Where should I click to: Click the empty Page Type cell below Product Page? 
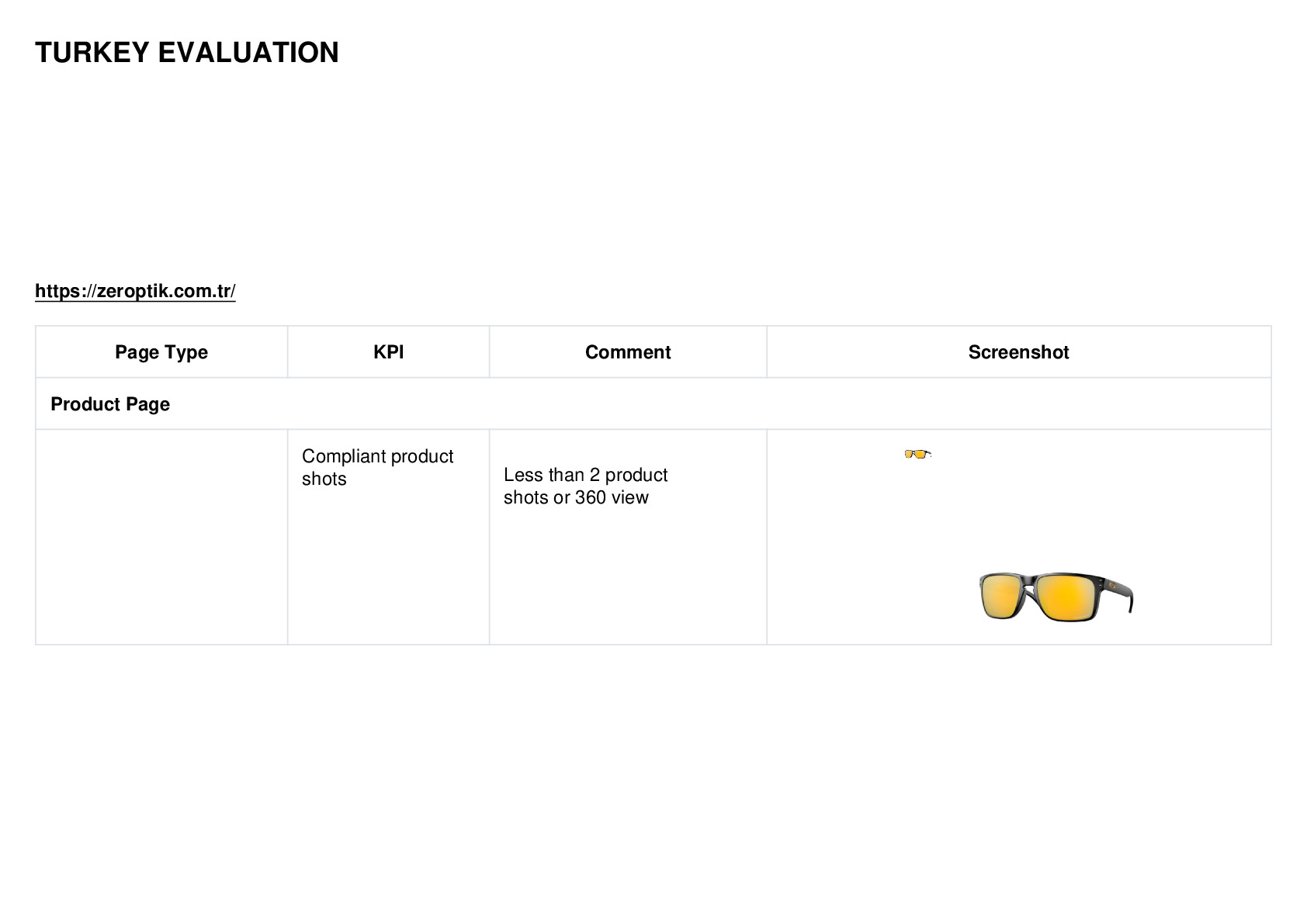coord(161,537)
